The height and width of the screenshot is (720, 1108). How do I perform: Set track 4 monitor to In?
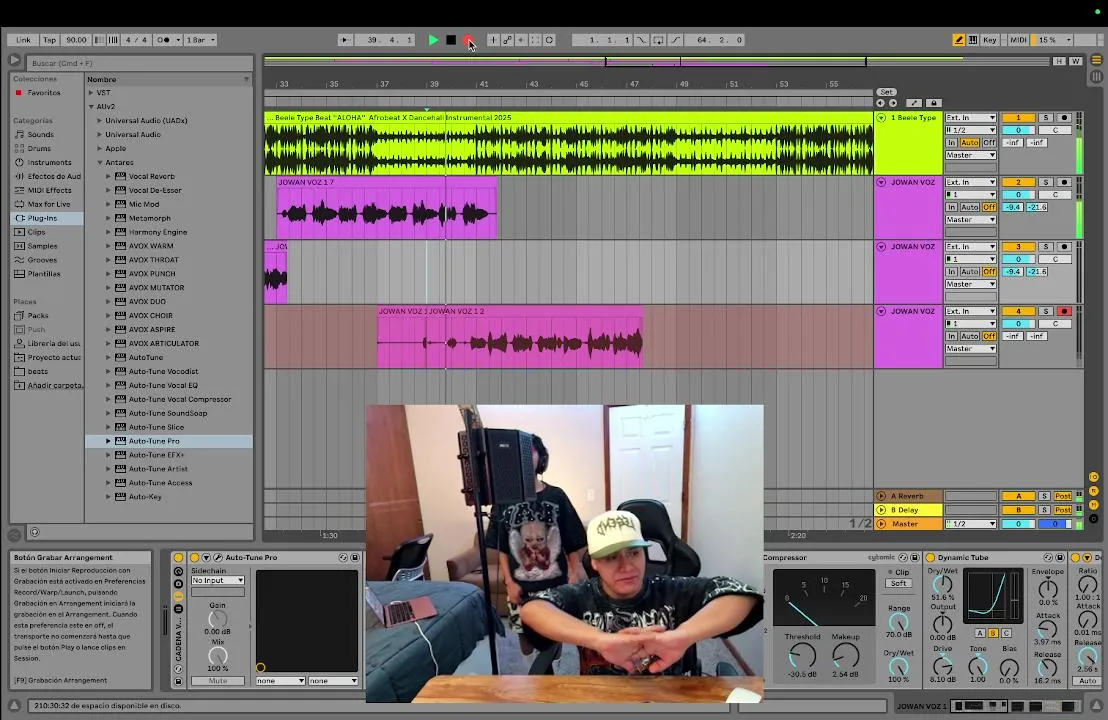(x=952, y=336)
